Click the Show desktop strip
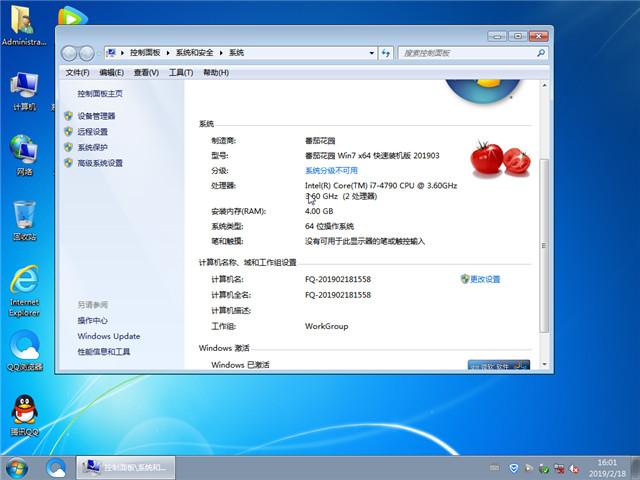Image resolution: width=640 pixels, height=480 pixels. click(636, 468)
